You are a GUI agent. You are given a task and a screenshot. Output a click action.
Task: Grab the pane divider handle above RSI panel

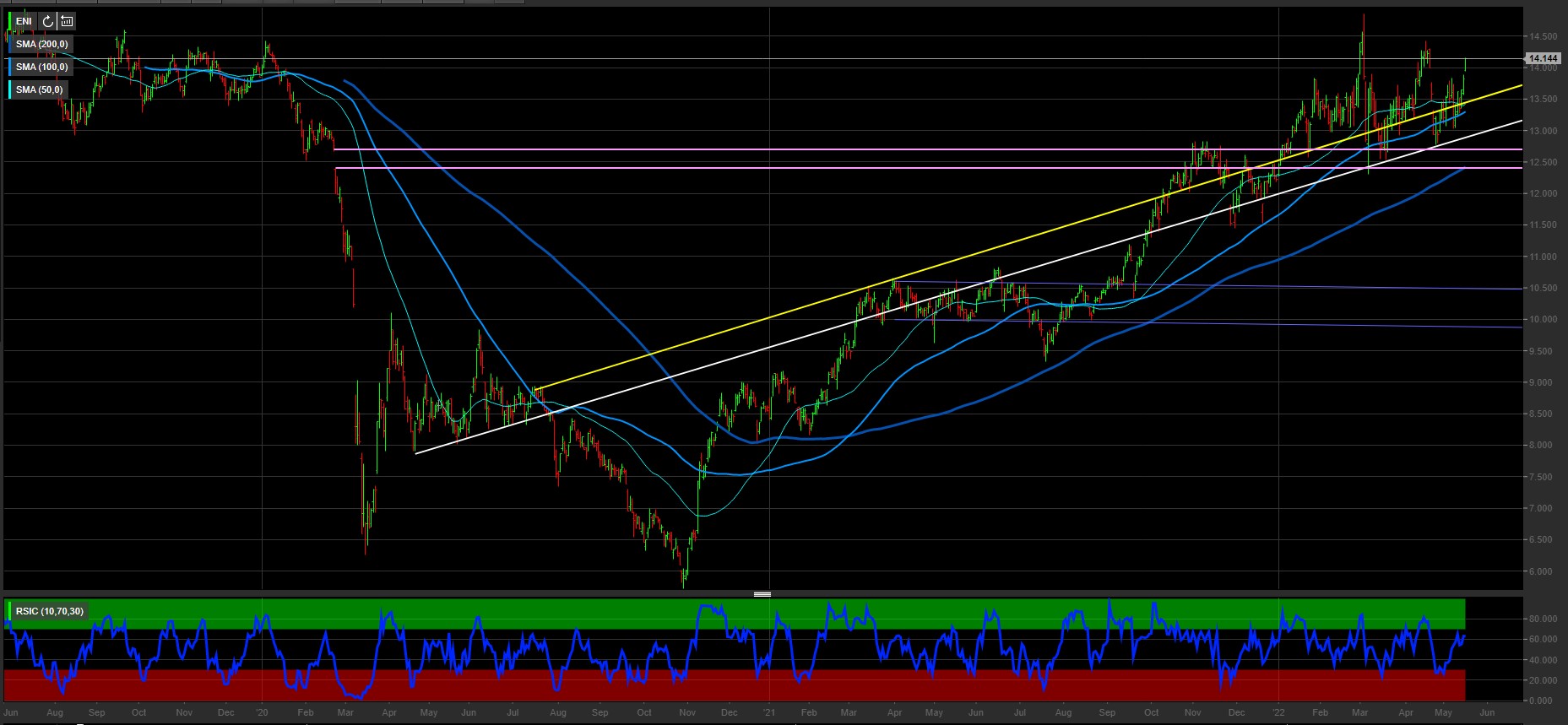click(x=762, y=594)
